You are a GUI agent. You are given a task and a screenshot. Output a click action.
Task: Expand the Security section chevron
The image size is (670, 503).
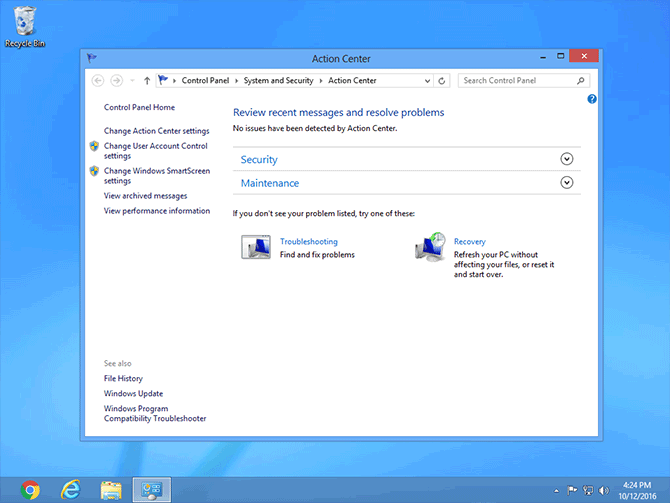click(x=567, y=159)
